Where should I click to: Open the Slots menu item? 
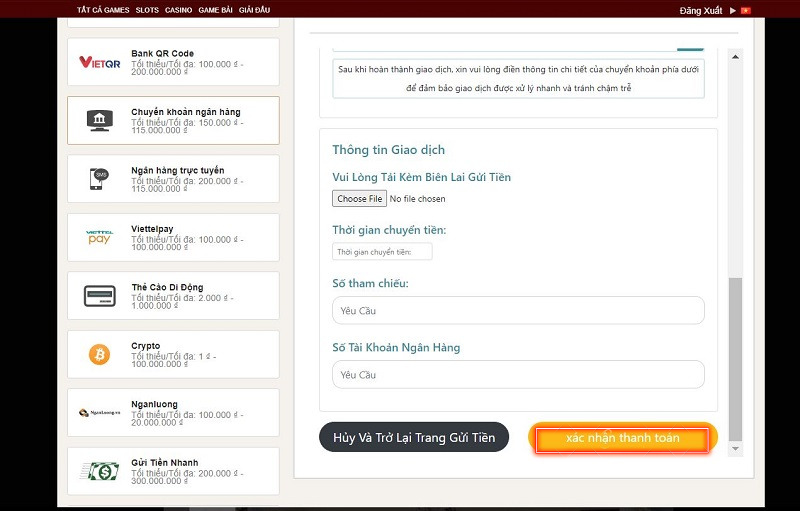point(147,9)
